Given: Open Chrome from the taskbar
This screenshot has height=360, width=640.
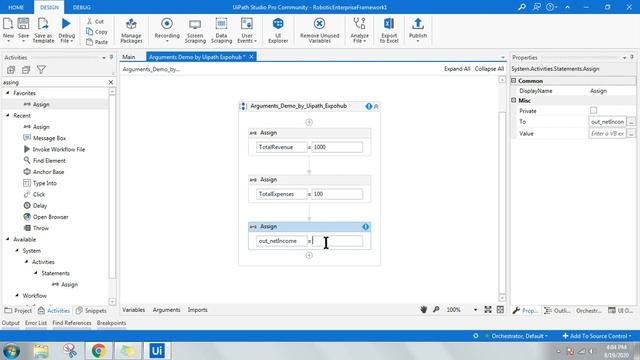Looking at the screenshot, I should point(98,351).
